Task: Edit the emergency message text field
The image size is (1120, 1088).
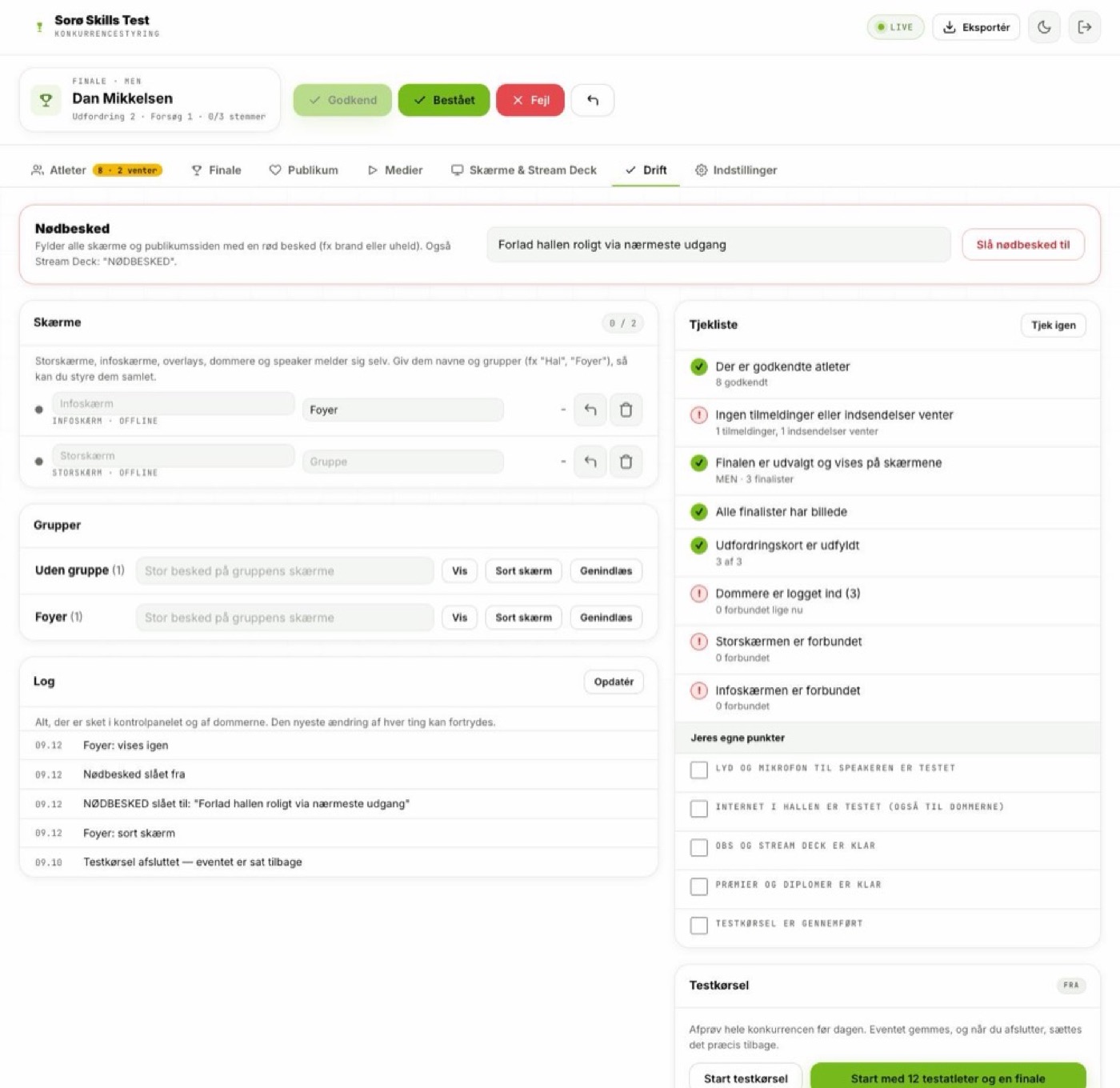Action: click(x=718, y=245)
